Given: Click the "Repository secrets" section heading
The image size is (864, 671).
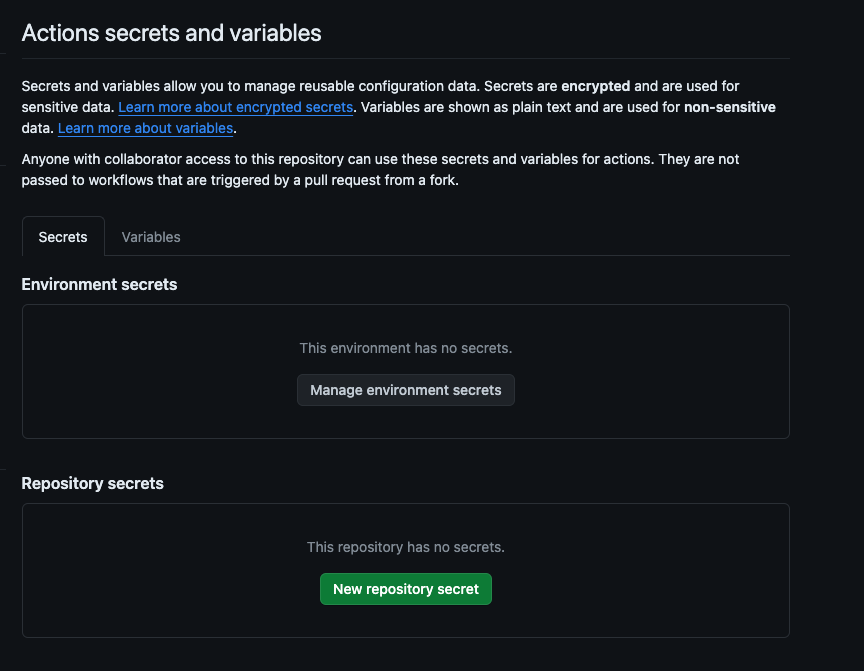Looking at the screenshot, I should (x=92, y=483).
